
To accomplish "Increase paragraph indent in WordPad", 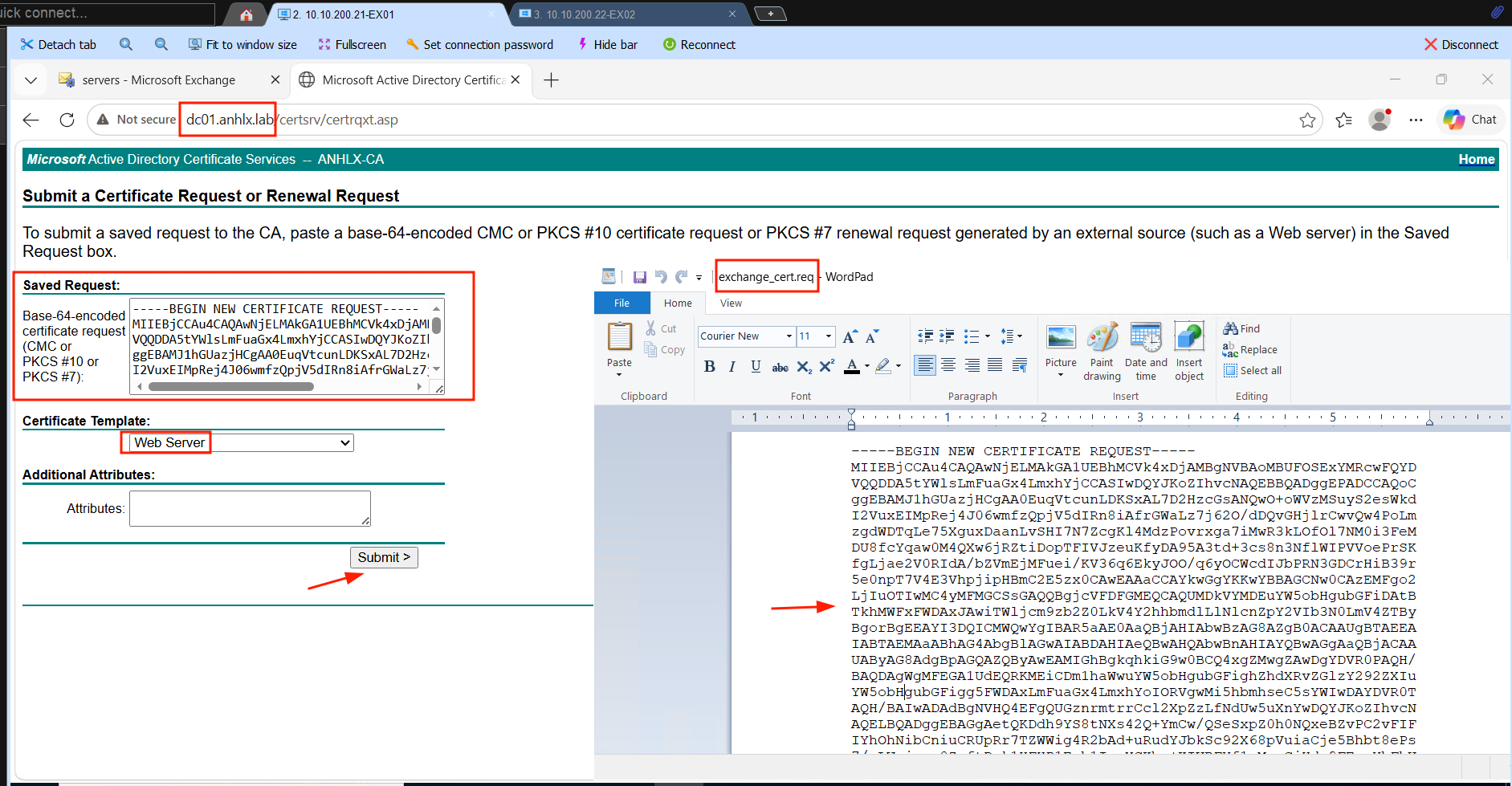I will [x=948, y=336].
